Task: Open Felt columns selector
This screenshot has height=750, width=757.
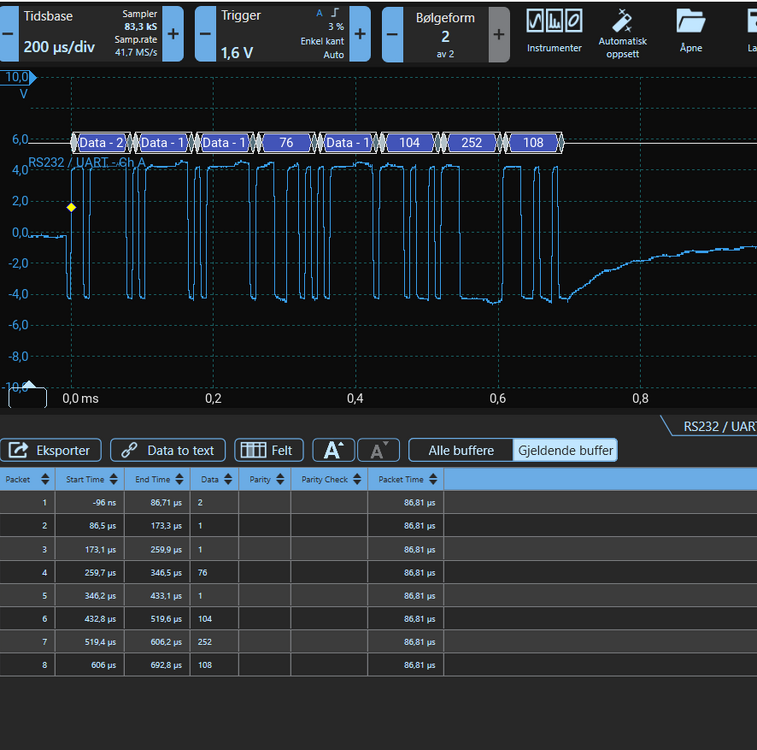Action: [269, 451]
